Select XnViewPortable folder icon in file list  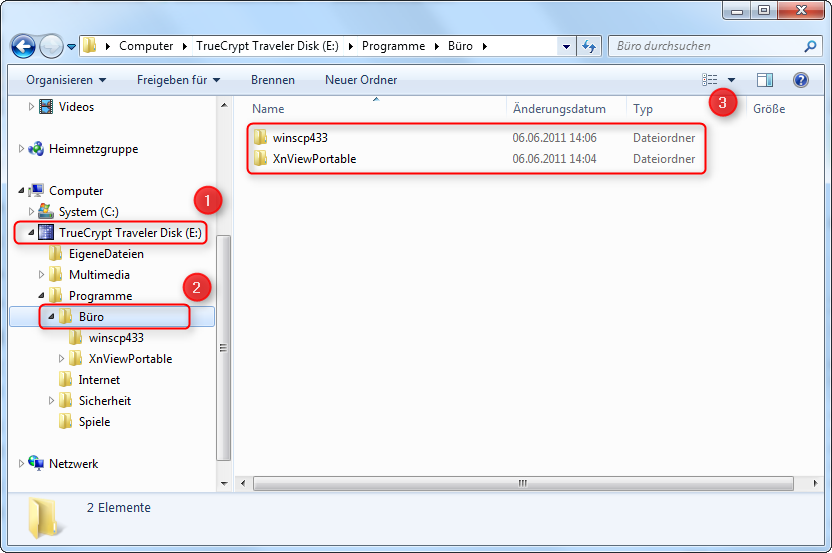(x=260, y=158)
